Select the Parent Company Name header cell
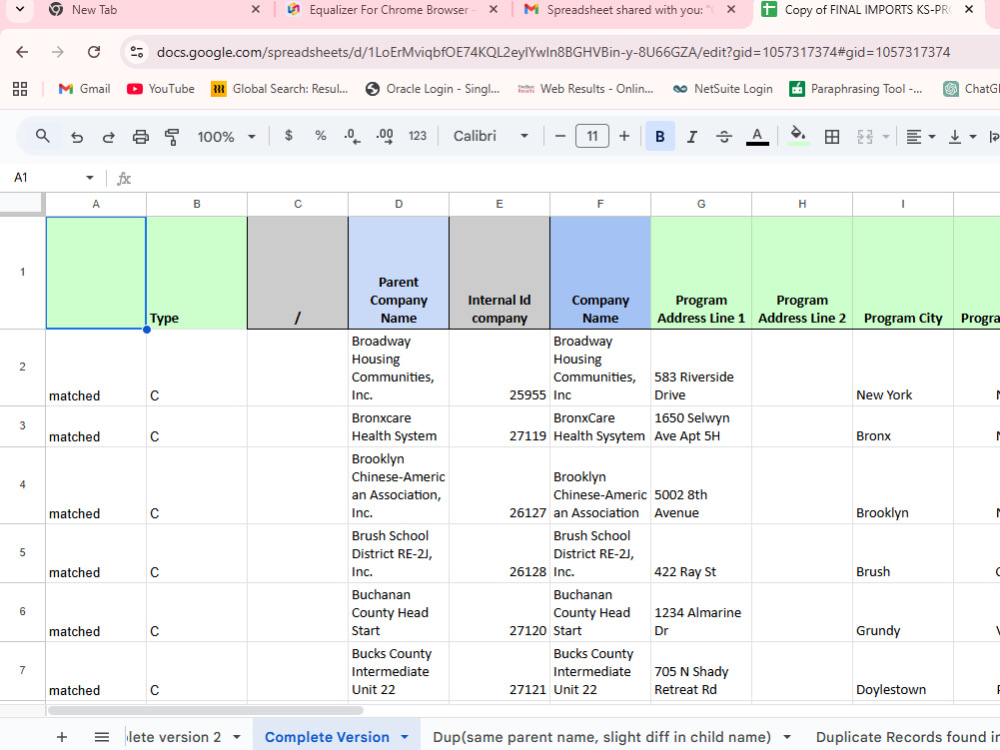 399,273
